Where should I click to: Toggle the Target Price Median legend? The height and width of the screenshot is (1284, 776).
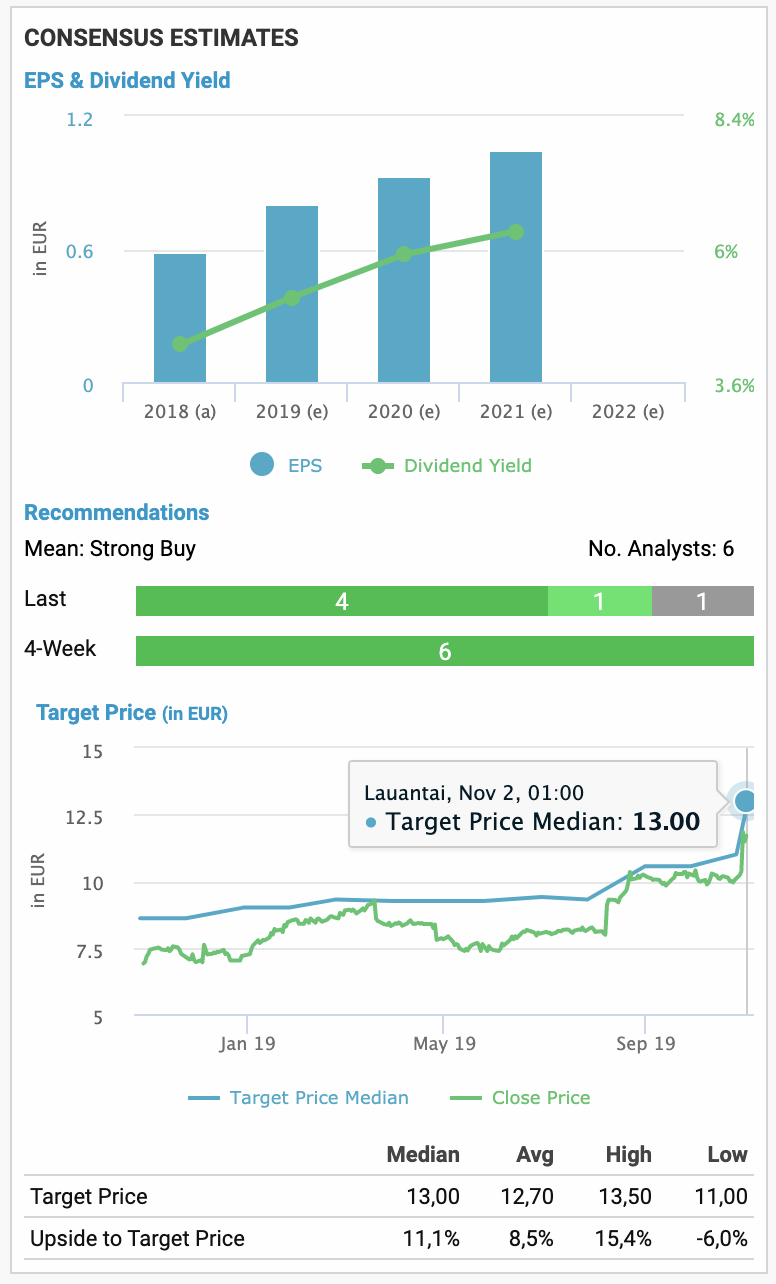(300, 1097)
